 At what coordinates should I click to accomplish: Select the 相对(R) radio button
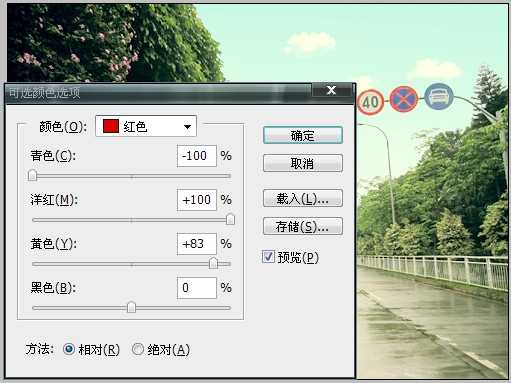[x=69, y=349]
